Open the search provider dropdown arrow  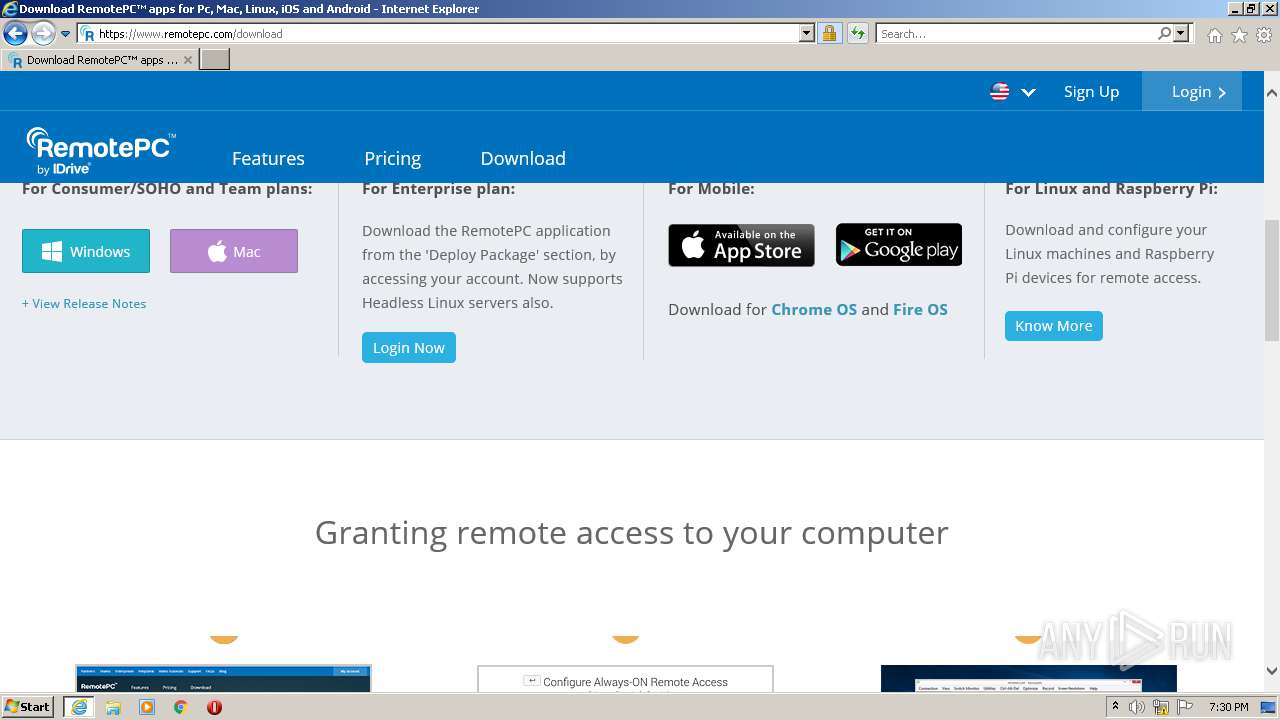(1181, 34)
